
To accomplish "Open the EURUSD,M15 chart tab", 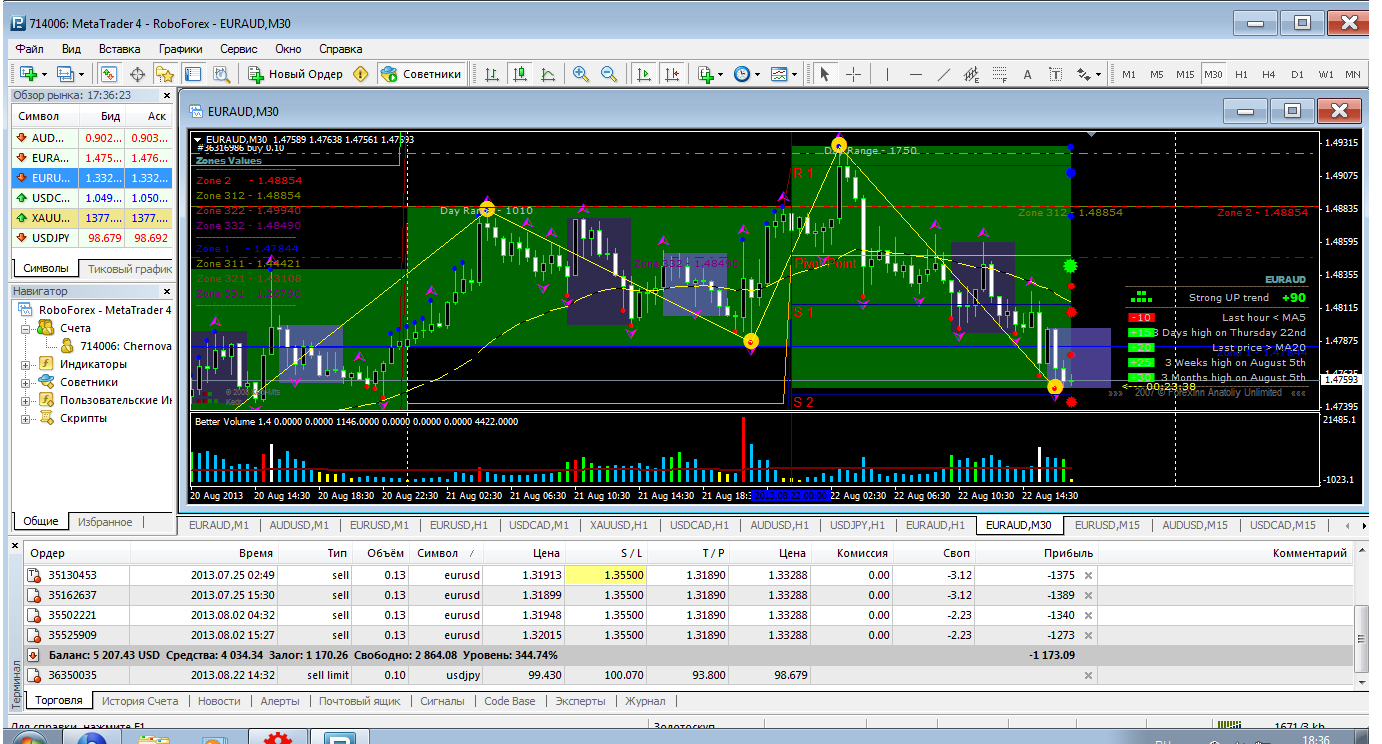I will (x=1106, y=525).
